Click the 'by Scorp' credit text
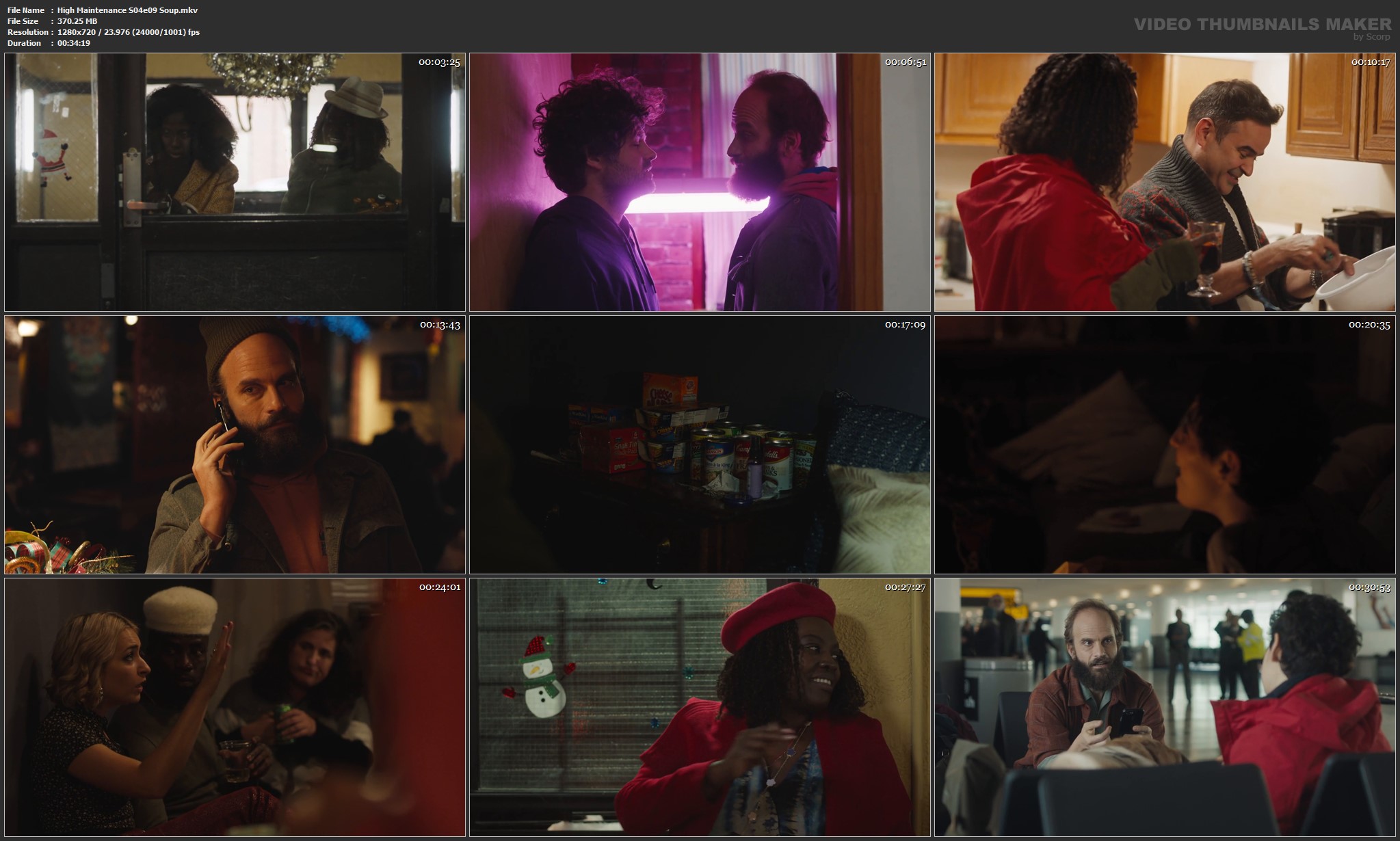 point(1371,37)
